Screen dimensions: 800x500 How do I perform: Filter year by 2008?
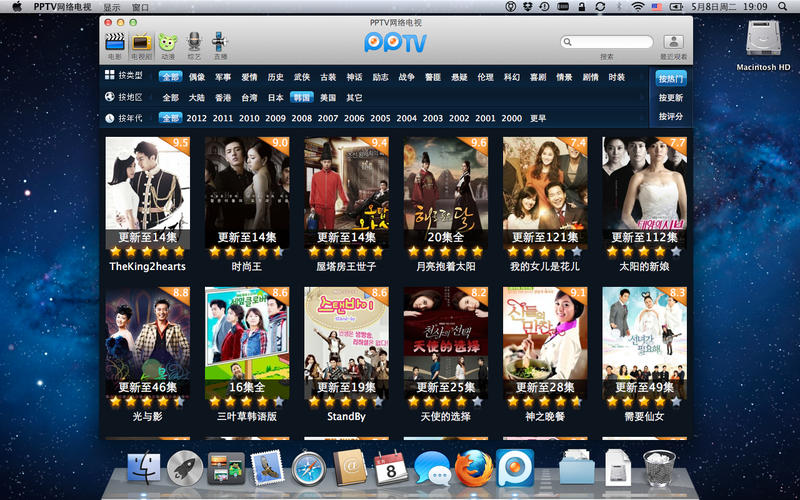click(x=302, y=118)
